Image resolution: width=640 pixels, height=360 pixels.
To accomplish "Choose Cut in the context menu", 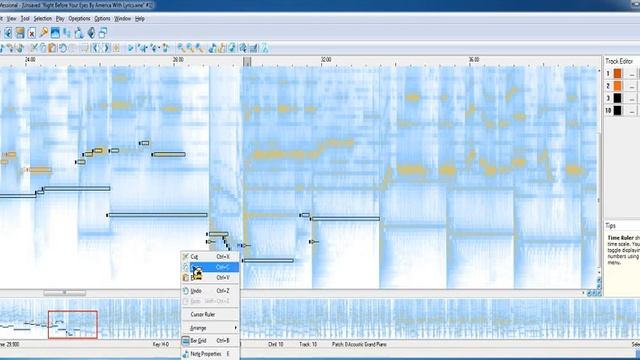I will pos(210,257).
